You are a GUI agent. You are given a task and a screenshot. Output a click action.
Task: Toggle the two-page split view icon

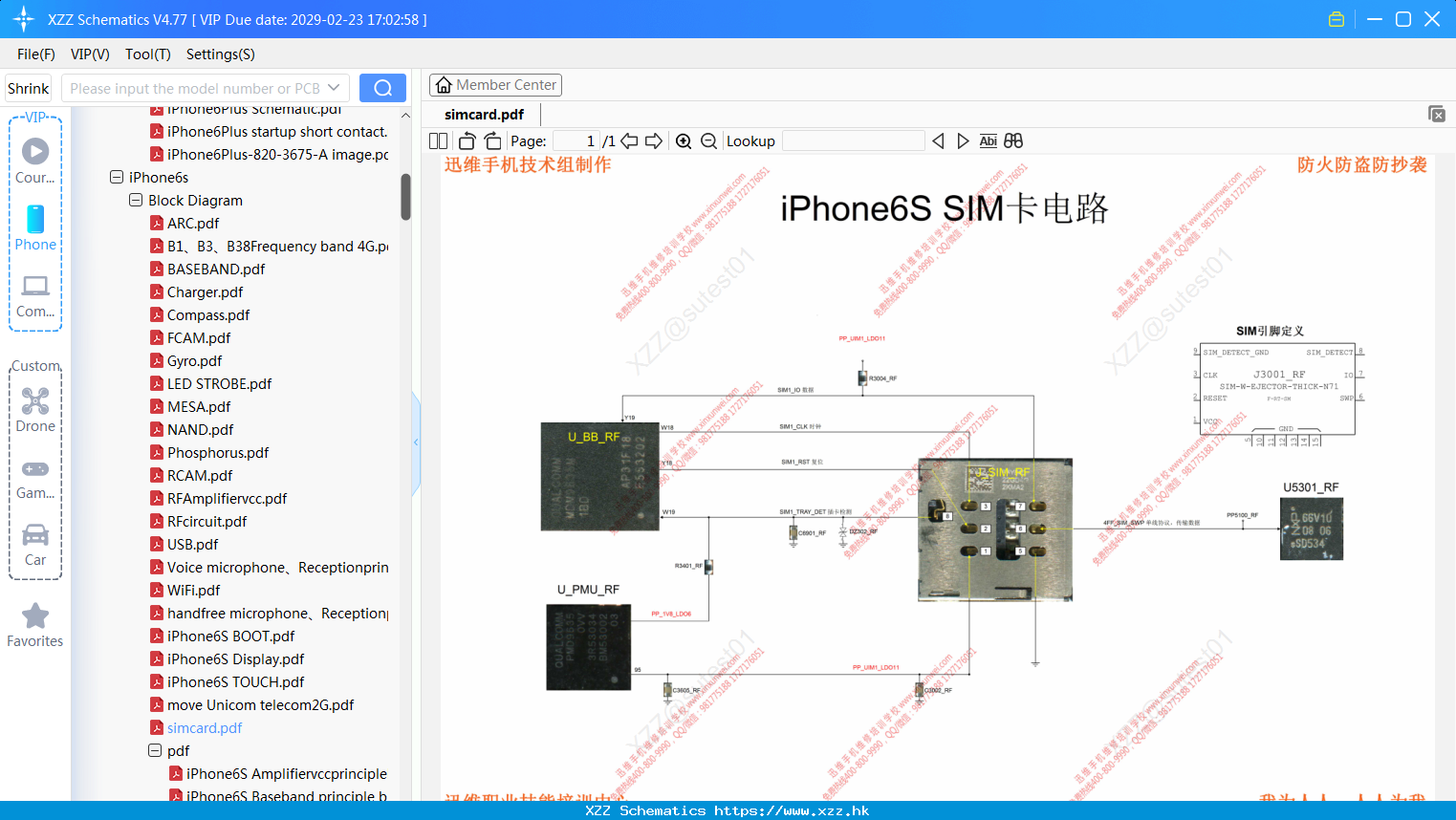pyautogui.click(x=438, y=140)
